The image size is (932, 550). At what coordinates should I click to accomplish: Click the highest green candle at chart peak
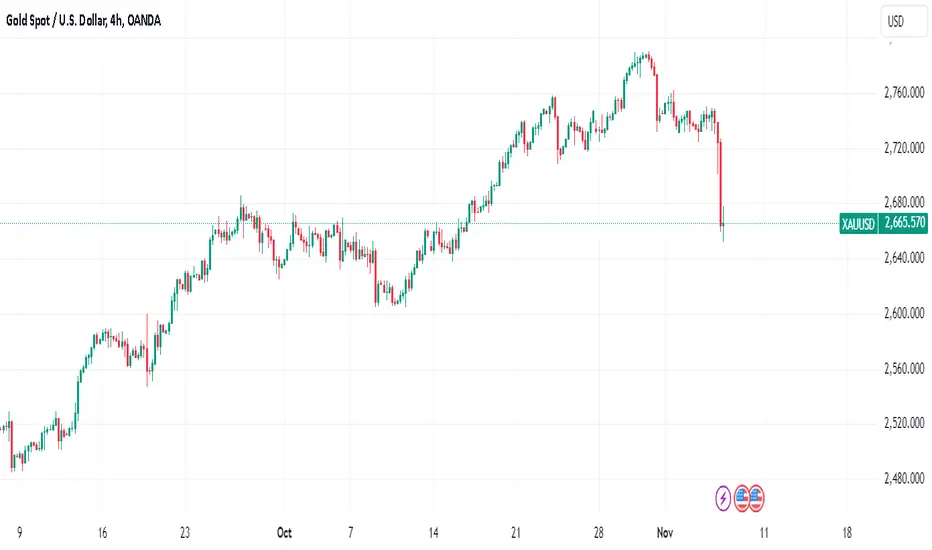(644, 55)
